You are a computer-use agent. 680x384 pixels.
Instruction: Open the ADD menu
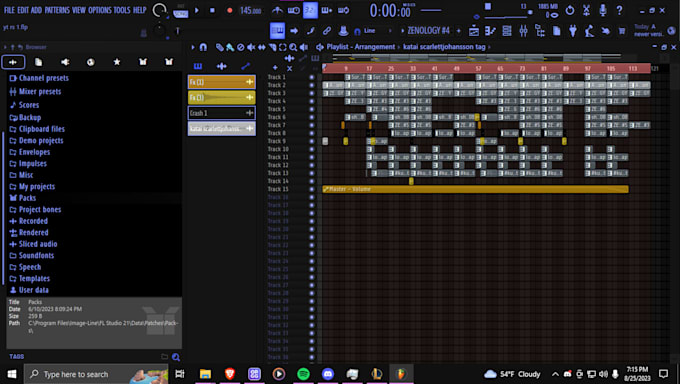point(36,10)
